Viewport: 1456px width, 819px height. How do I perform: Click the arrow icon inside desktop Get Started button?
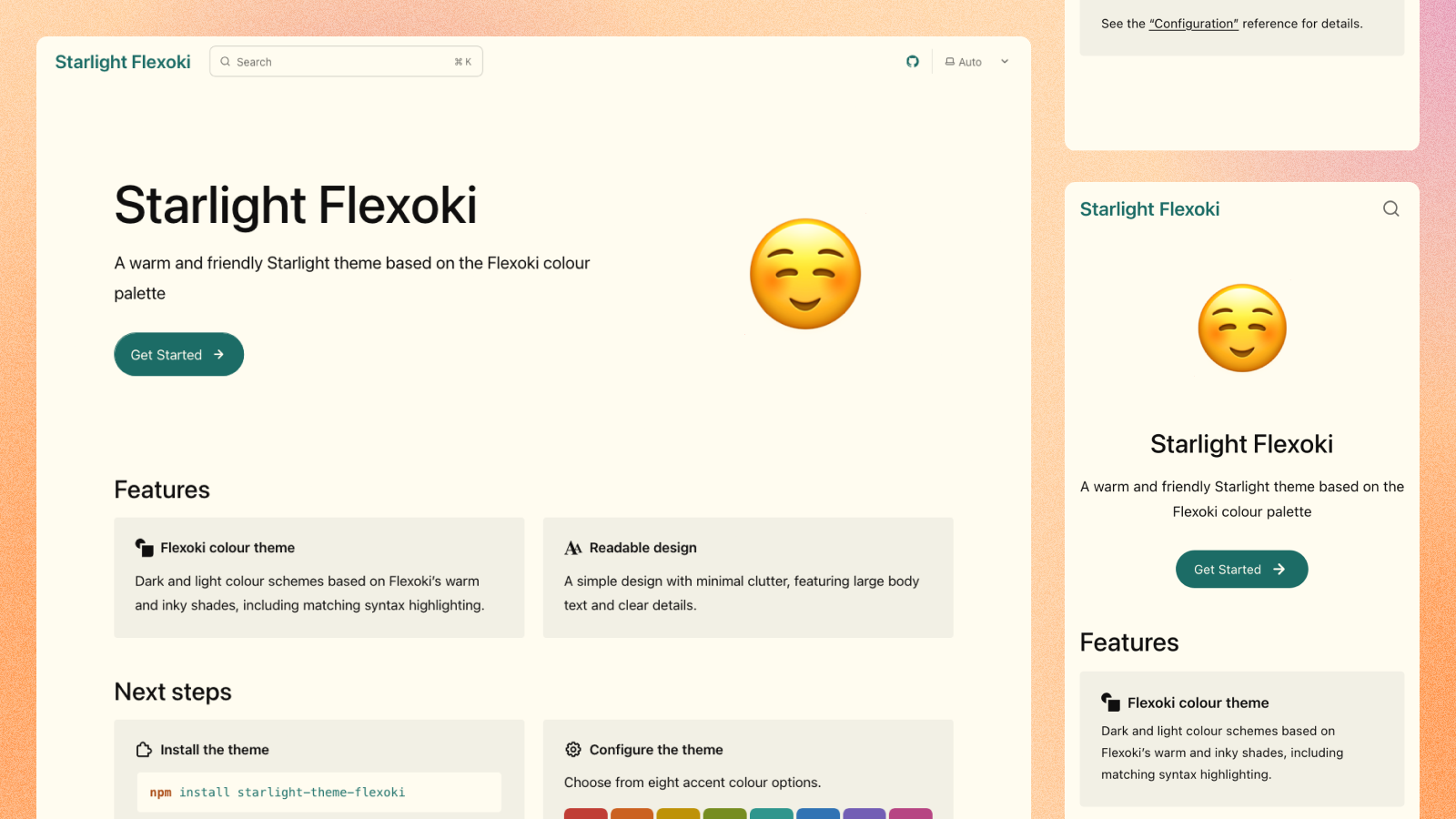point(218,355)
